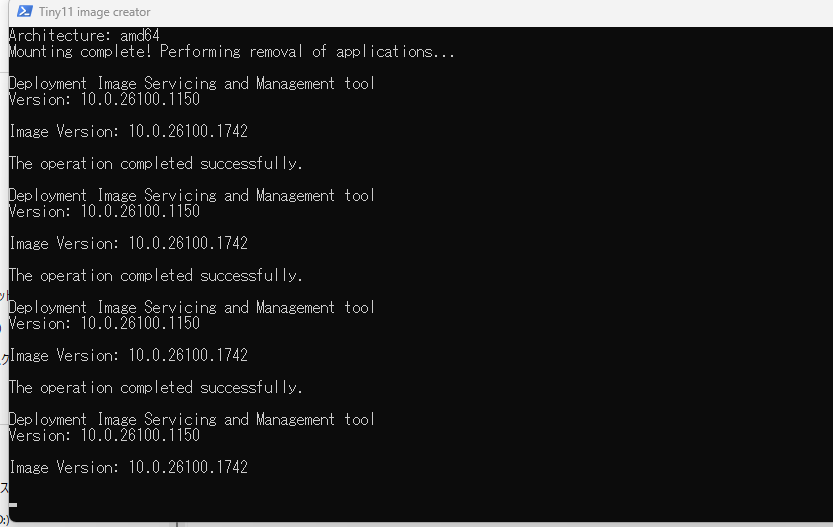Click the first "The operation completed successfully." line
Screen dimensions: 833x527
[x=155, y=163]
